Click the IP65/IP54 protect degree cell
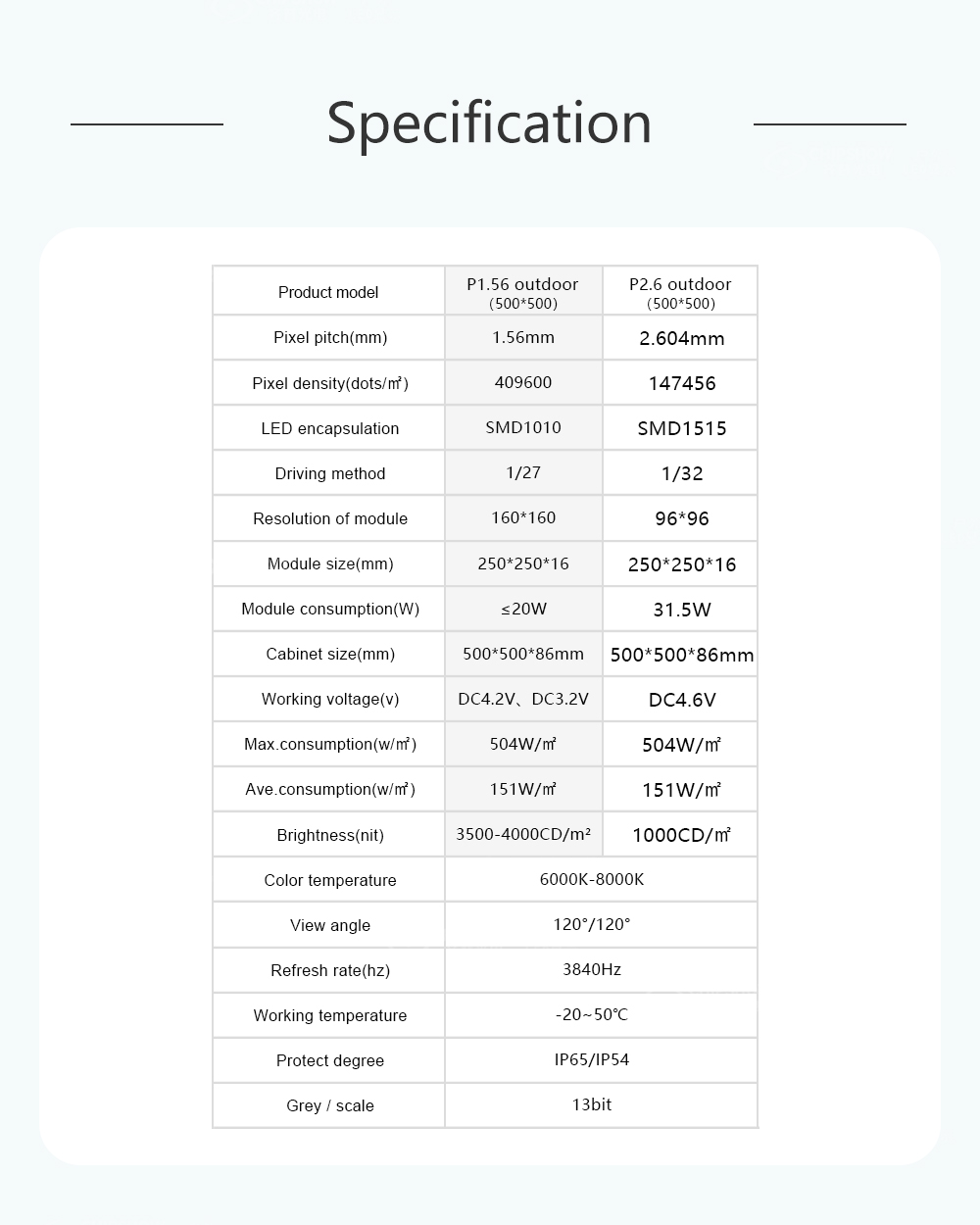Screen dimensions: 980x1225 tap(592, 1059)
